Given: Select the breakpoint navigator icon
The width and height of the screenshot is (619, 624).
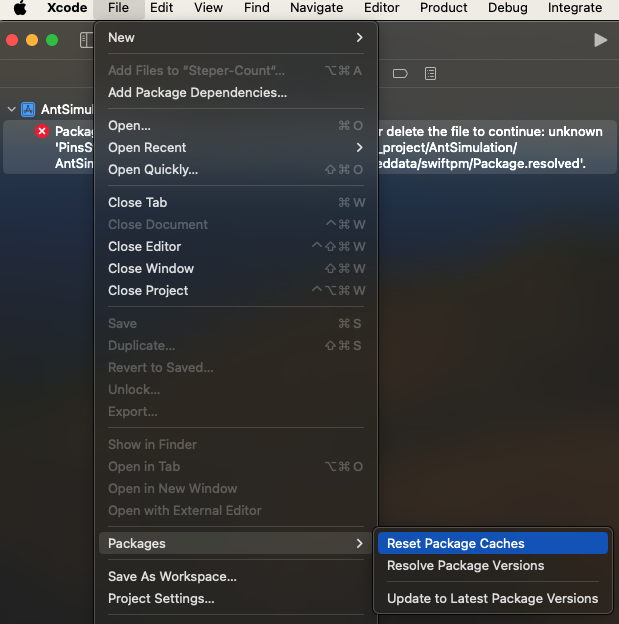Looking at the screenshot, I should (x=400, y=74).
